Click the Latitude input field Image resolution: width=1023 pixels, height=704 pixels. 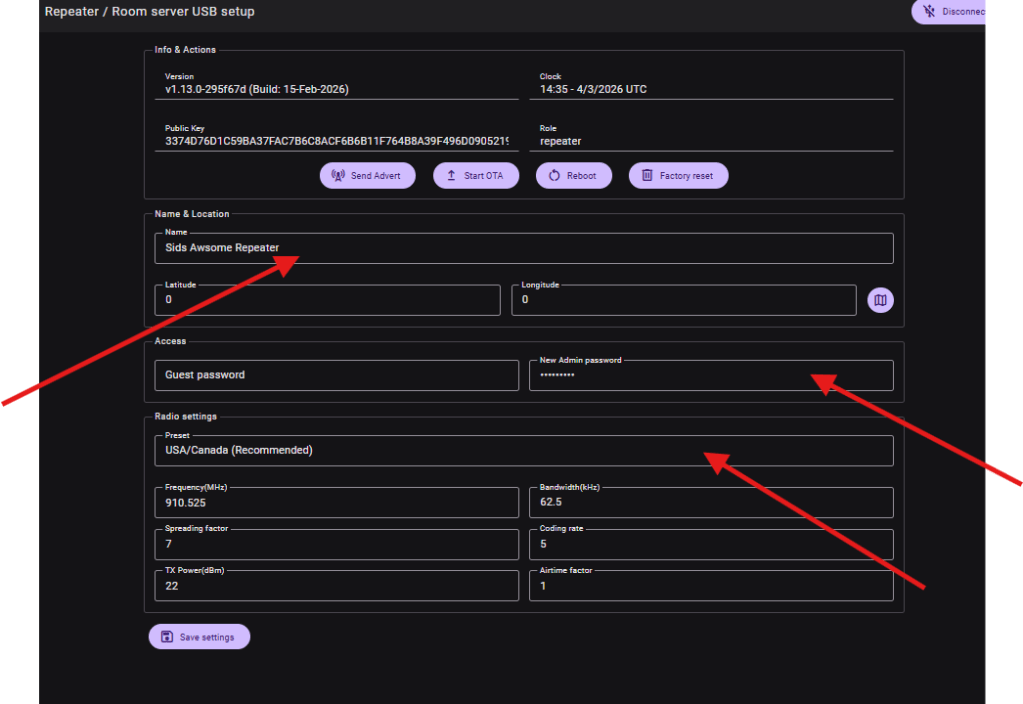pos(327,300)
